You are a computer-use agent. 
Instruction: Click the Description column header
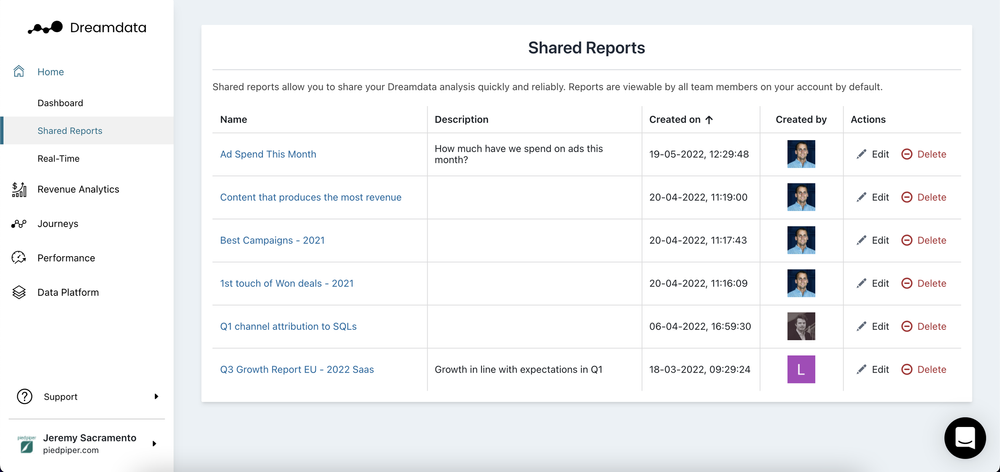tap(461, 119)
